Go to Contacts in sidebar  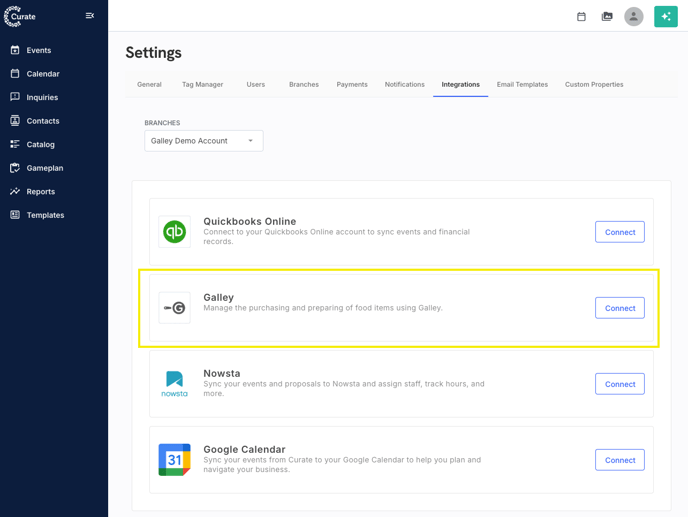43,121
